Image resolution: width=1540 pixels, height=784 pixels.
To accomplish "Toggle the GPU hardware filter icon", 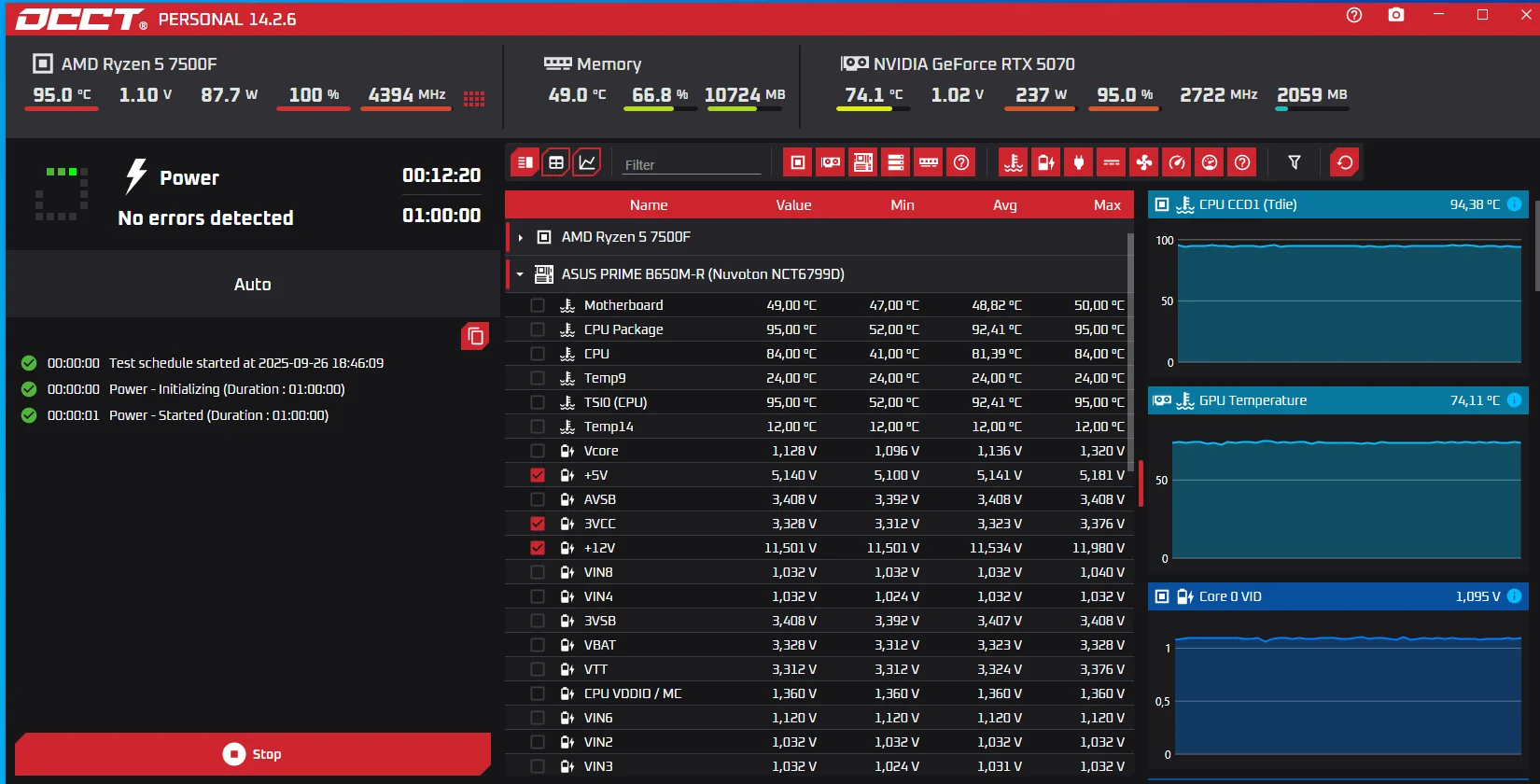I will 831,162.
